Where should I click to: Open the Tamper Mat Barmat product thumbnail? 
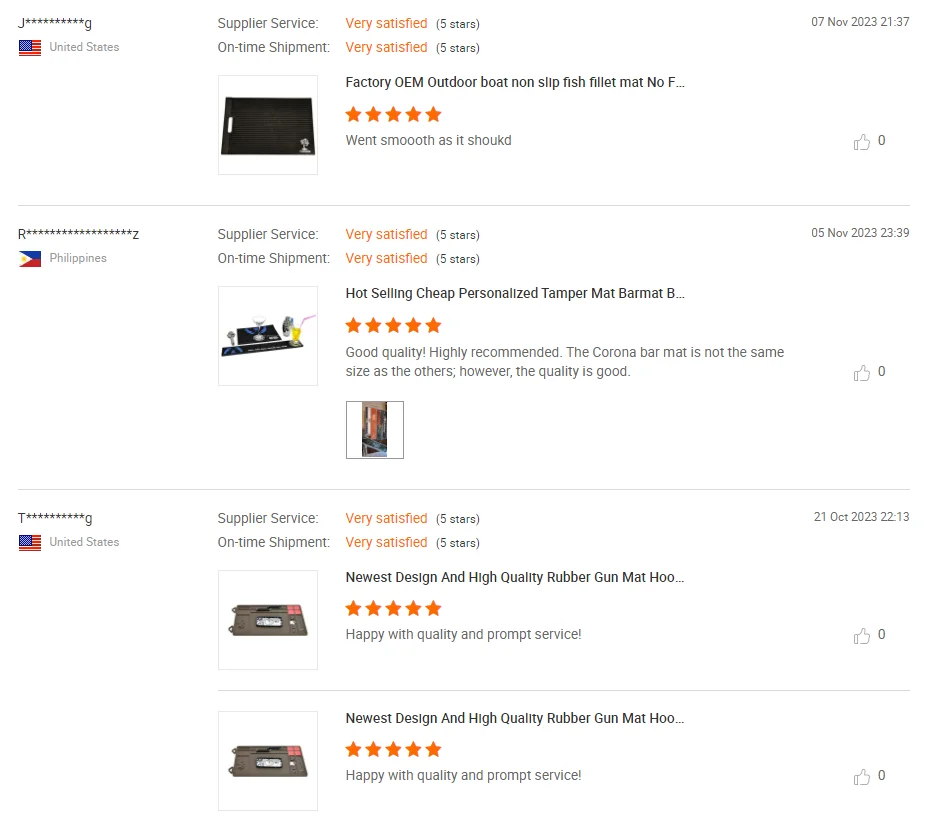(268, 336)
